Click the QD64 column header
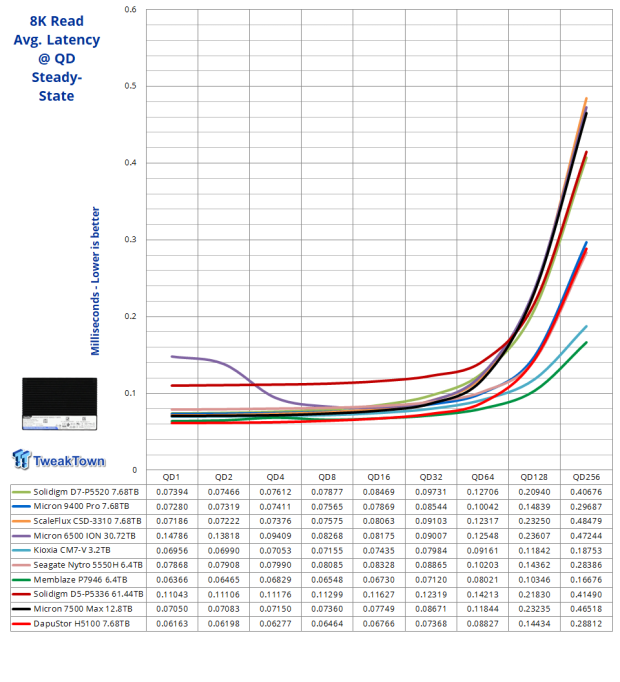 pos(483,477)
